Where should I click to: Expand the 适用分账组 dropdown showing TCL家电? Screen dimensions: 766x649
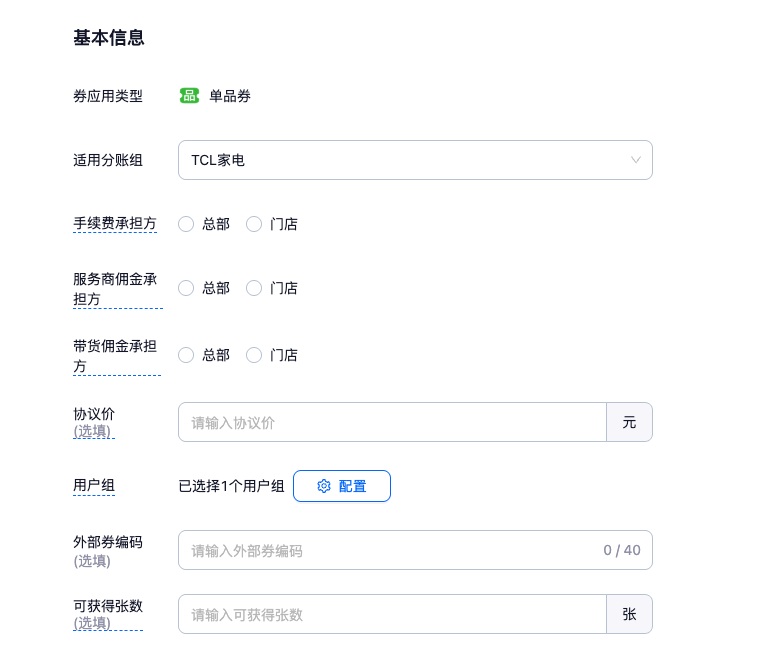click(415, 160)
